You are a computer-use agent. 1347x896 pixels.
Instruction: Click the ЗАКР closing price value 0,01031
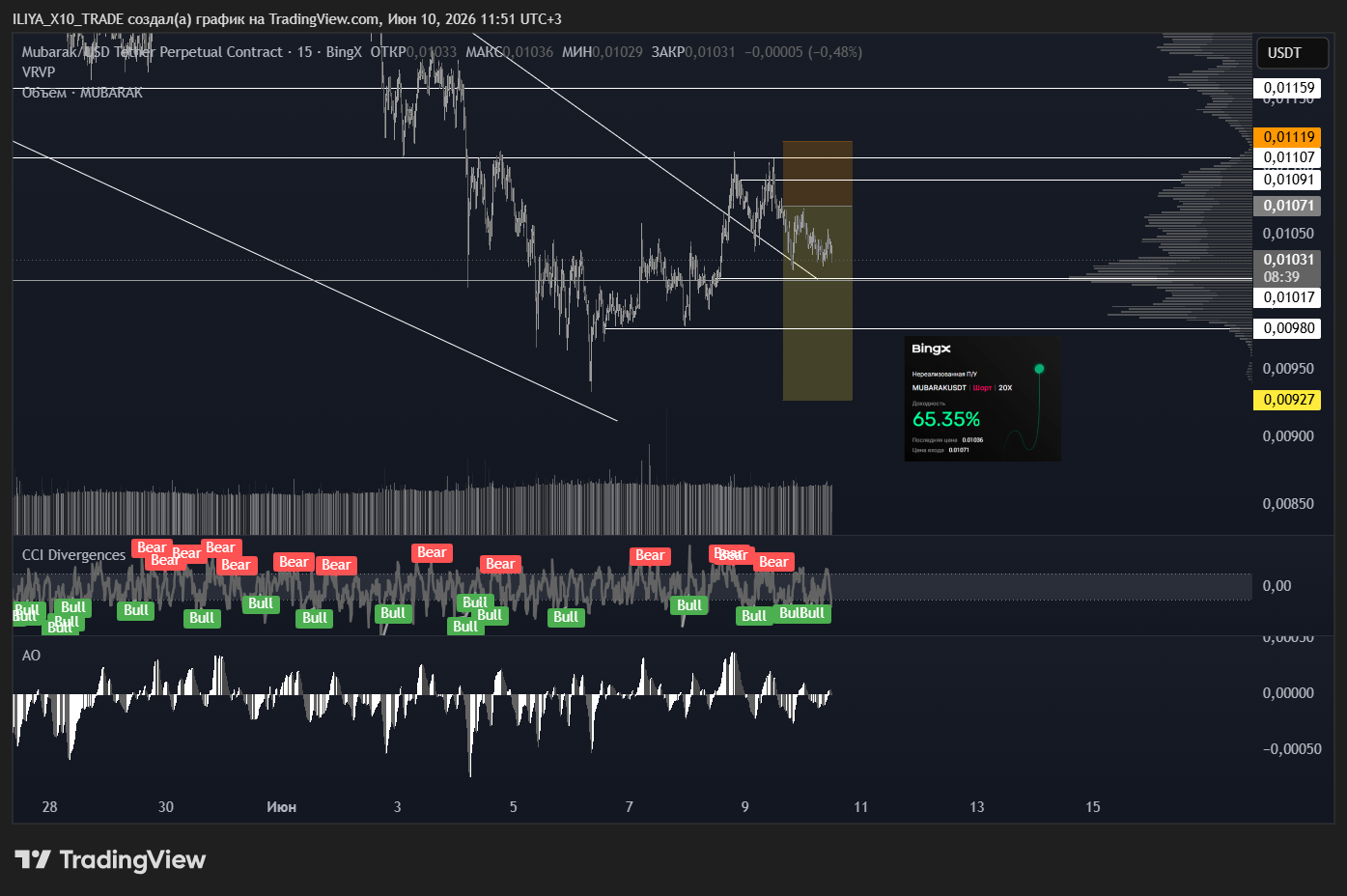point(711,52)
